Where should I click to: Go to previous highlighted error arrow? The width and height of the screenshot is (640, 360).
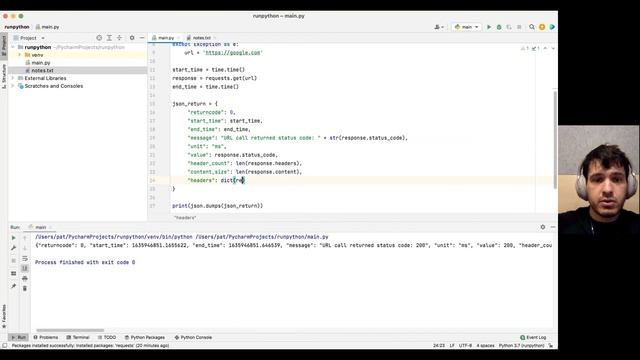click(x=545, y=49)
